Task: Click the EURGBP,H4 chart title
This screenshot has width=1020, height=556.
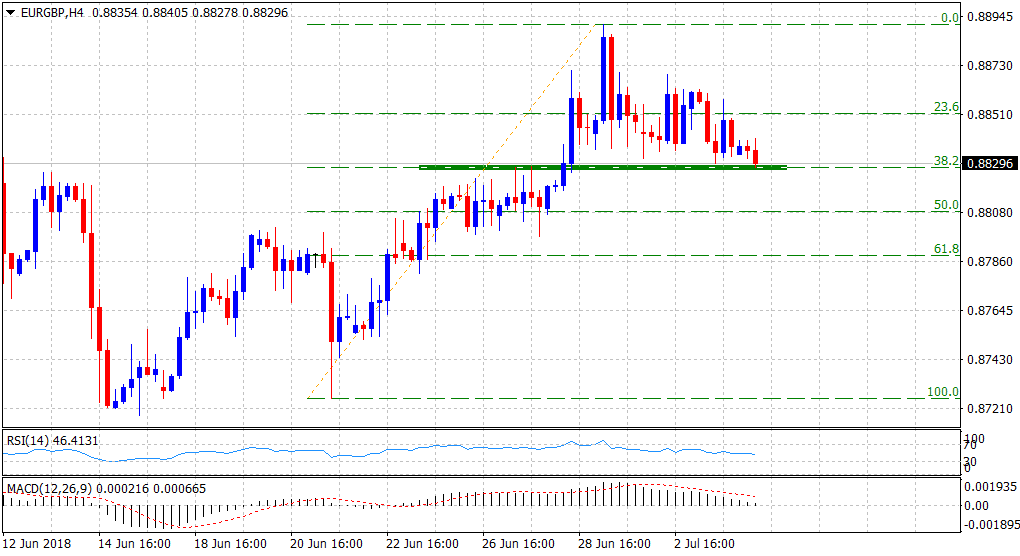Action: tap(52, 10)
